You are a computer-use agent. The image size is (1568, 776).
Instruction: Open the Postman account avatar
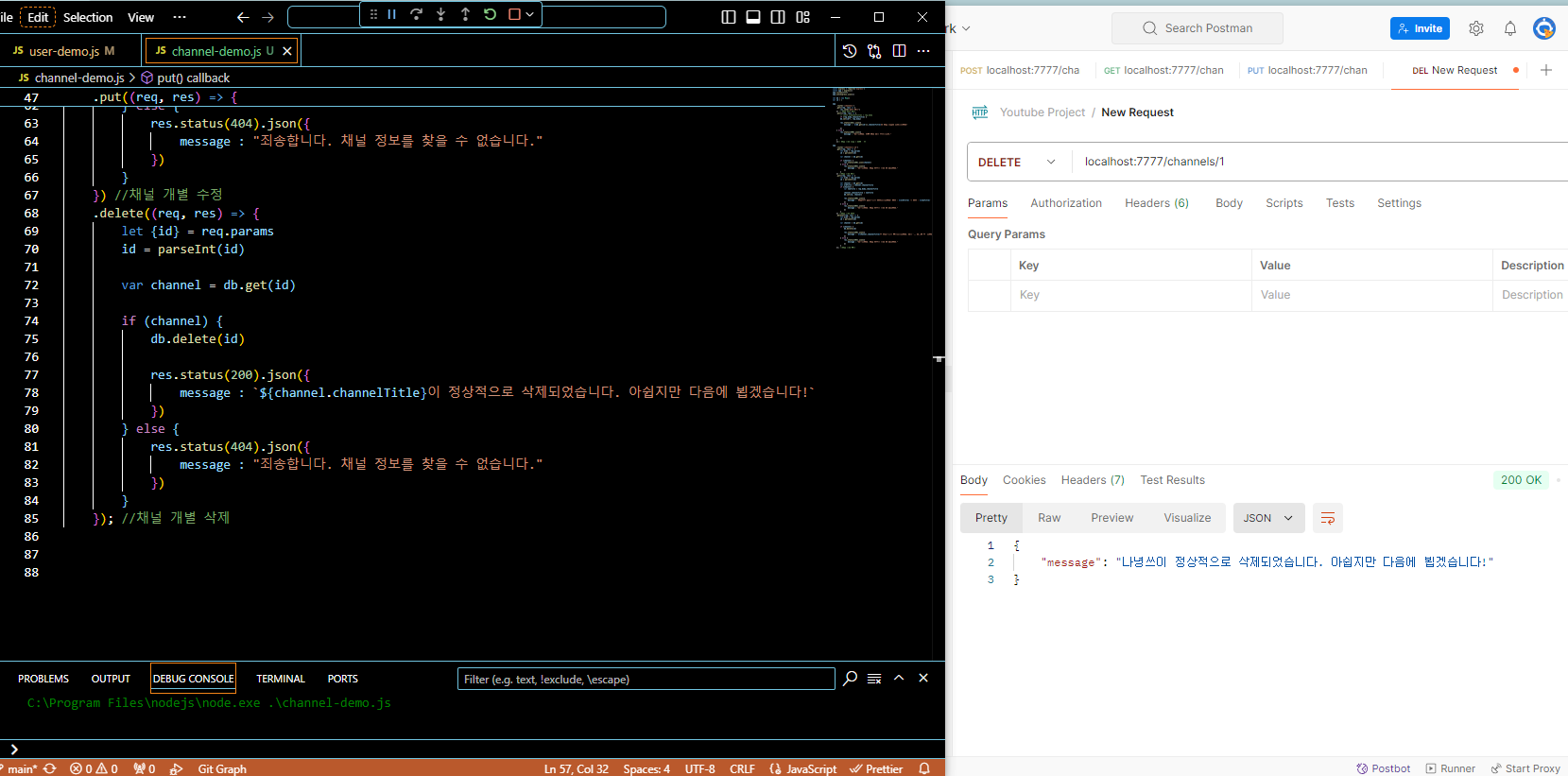click(x=1544, y=28)
